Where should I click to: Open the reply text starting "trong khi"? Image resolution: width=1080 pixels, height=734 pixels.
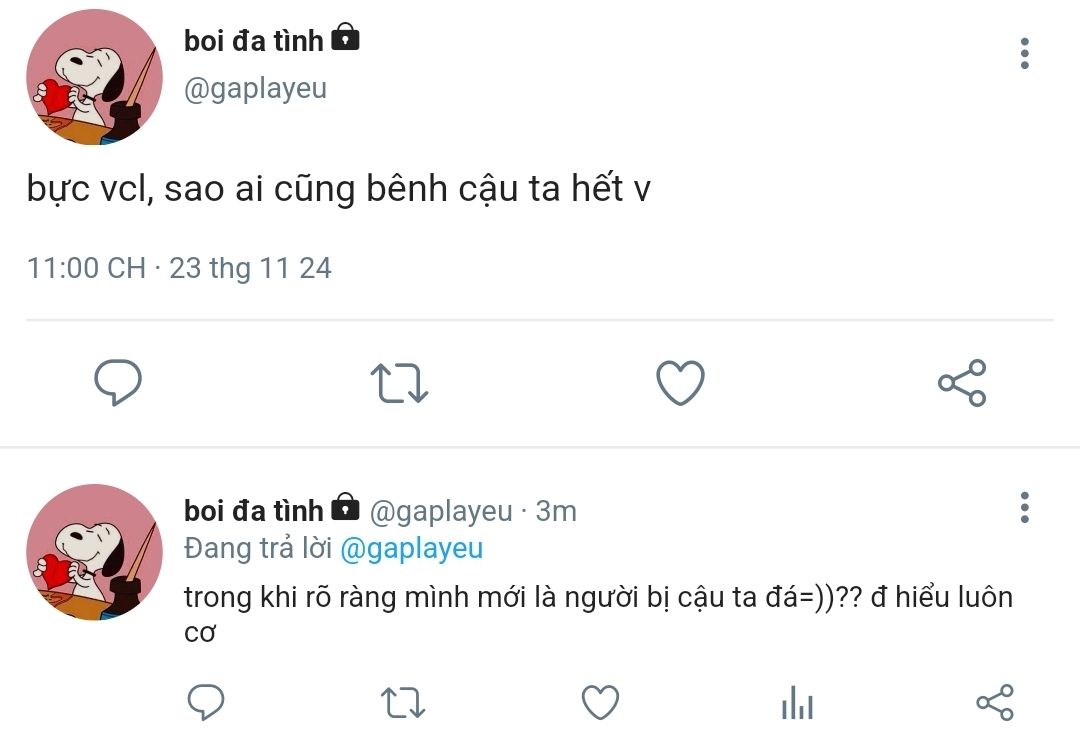pos(597,598)
